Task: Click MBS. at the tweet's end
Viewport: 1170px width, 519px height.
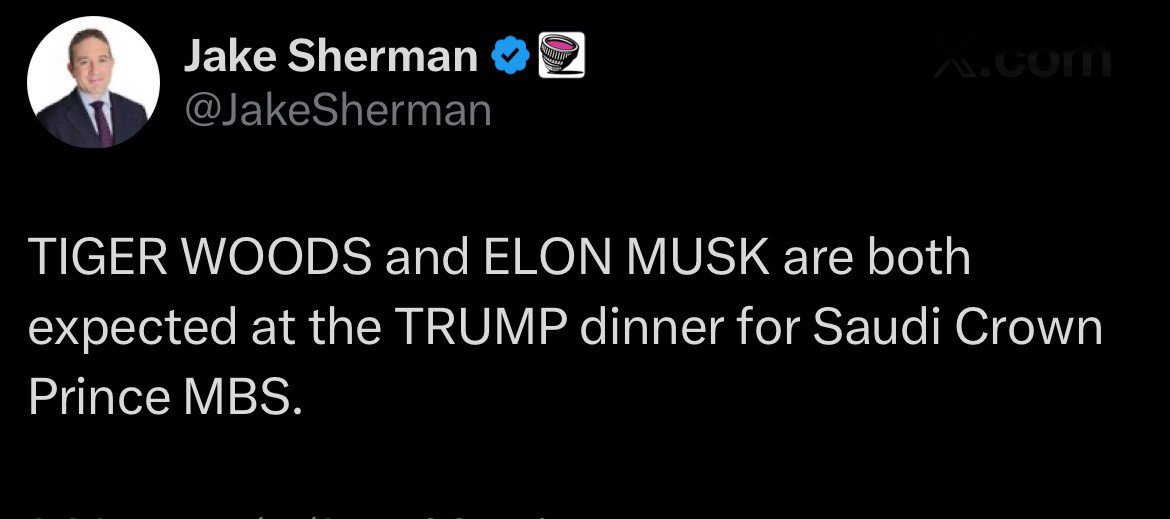Action: tap(241, 397)
